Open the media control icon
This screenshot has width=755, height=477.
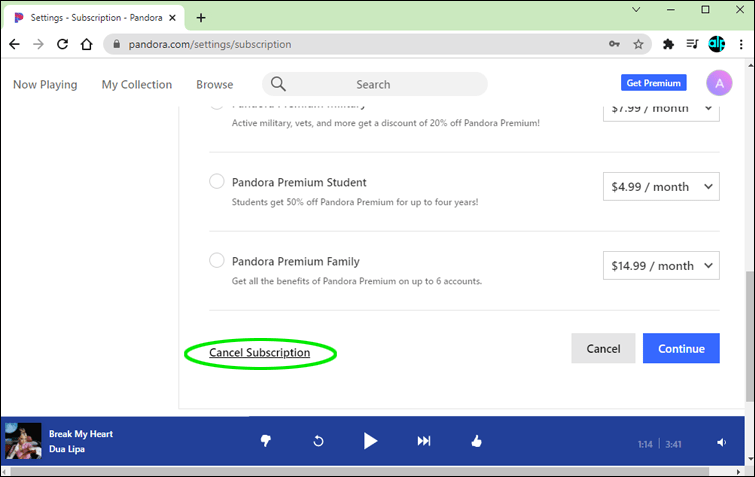tap(692, 44)
